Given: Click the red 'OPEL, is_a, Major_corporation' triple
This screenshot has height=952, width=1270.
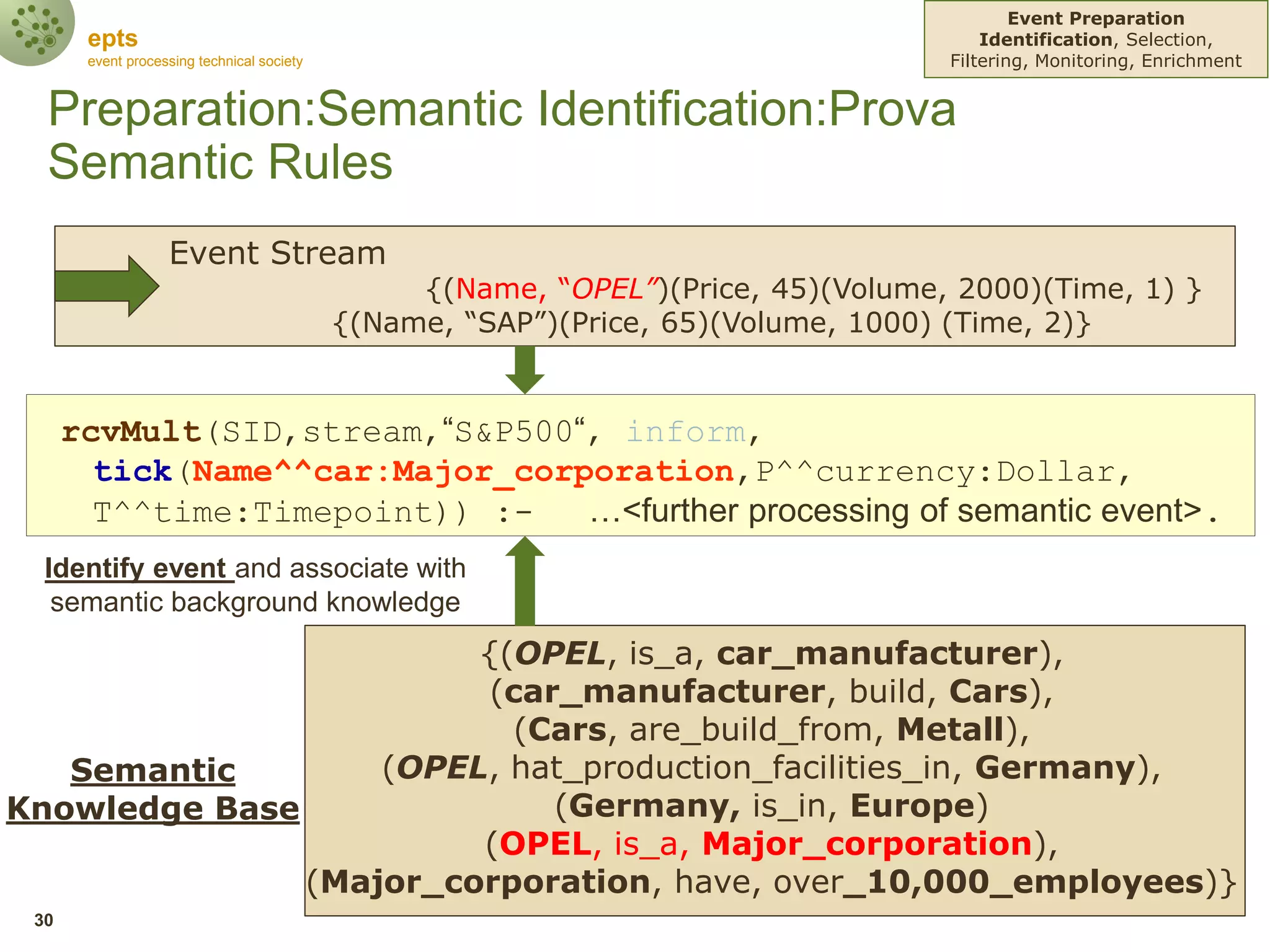Looking at the screenshot, I should 765,844.
